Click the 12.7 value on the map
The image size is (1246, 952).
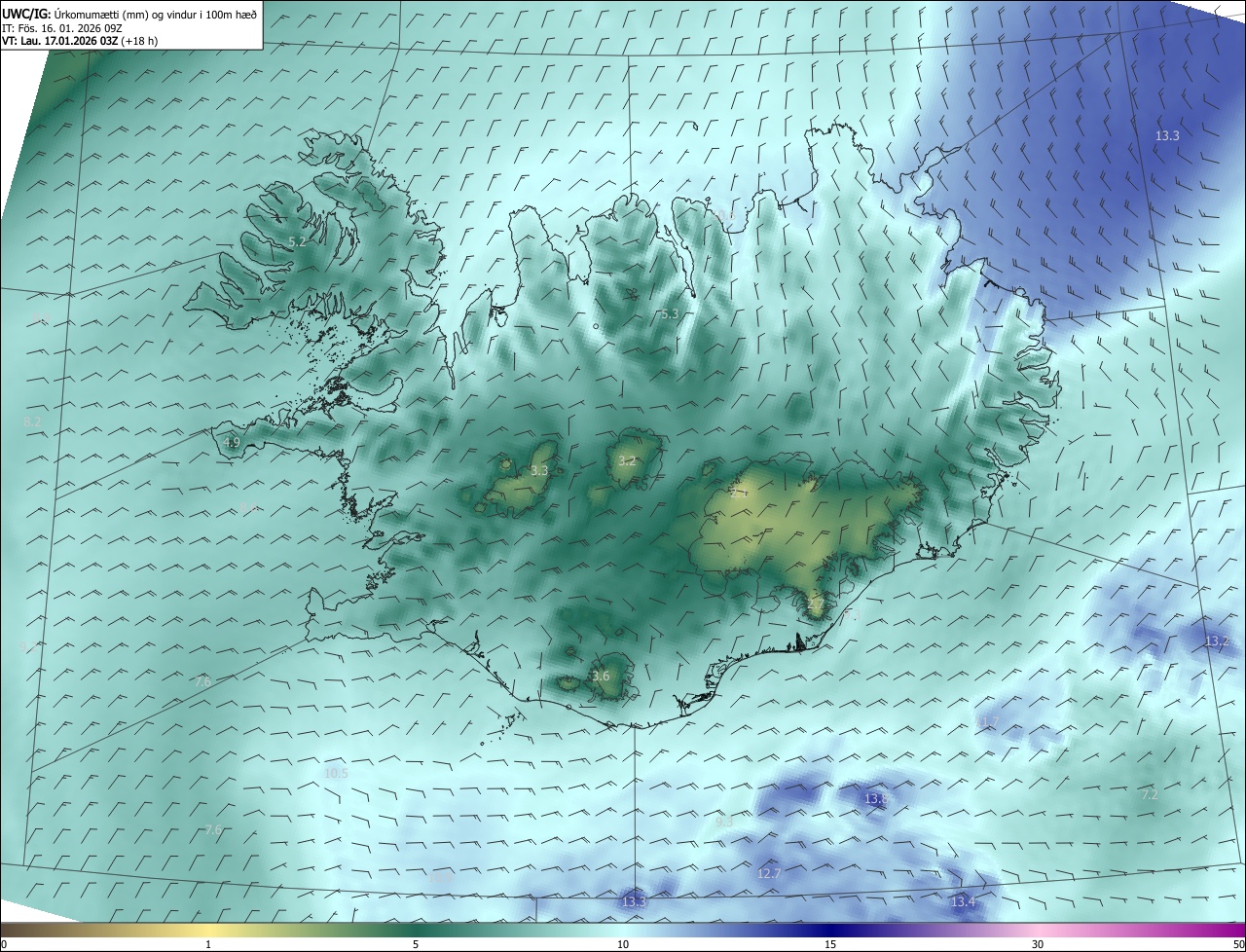tap(769, 874)
